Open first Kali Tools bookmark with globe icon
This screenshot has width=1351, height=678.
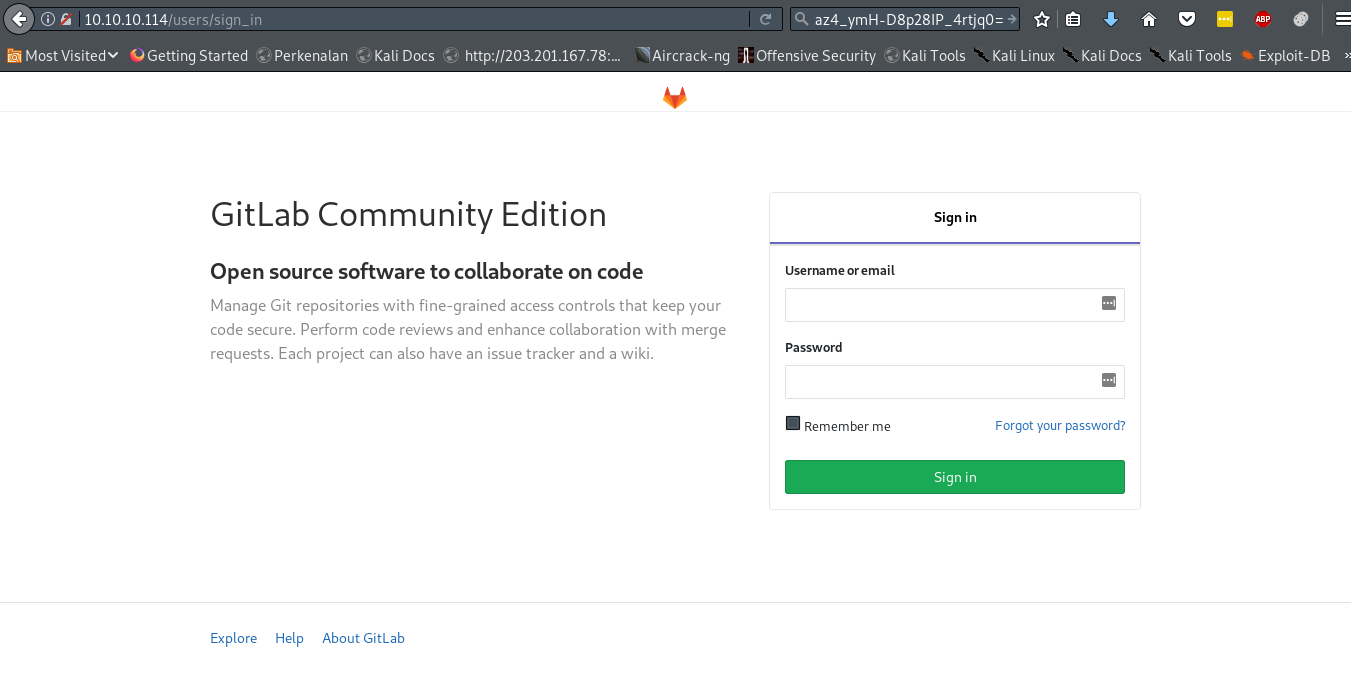pos(925,56)
